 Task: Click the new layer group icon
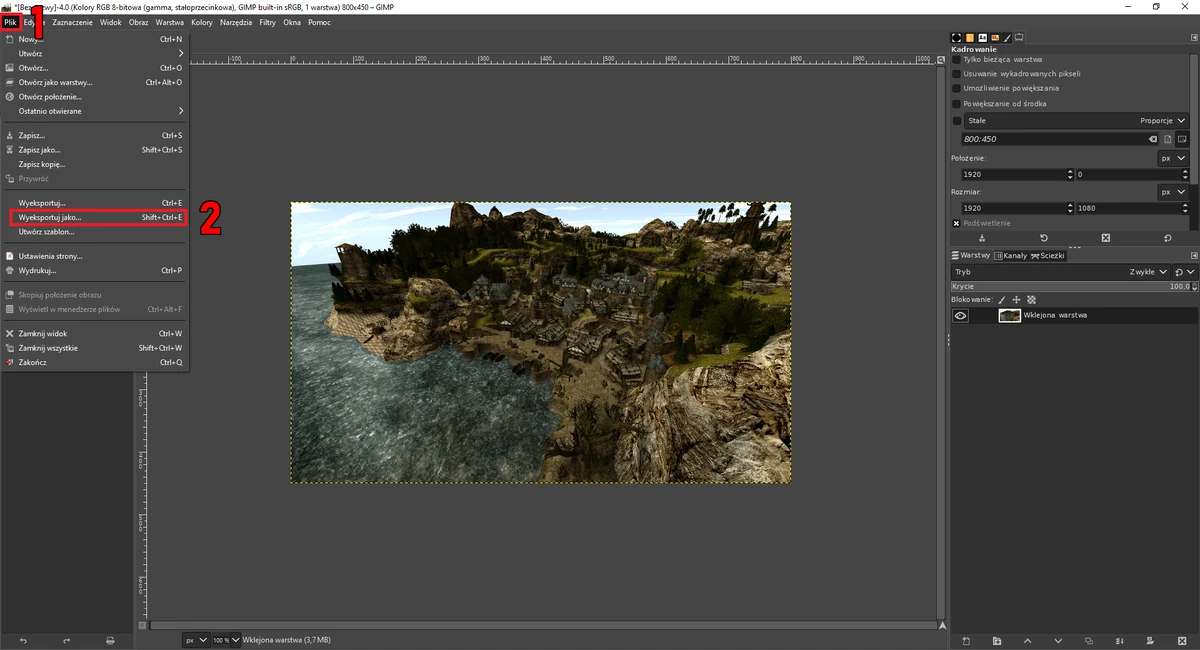coord(997,640)
